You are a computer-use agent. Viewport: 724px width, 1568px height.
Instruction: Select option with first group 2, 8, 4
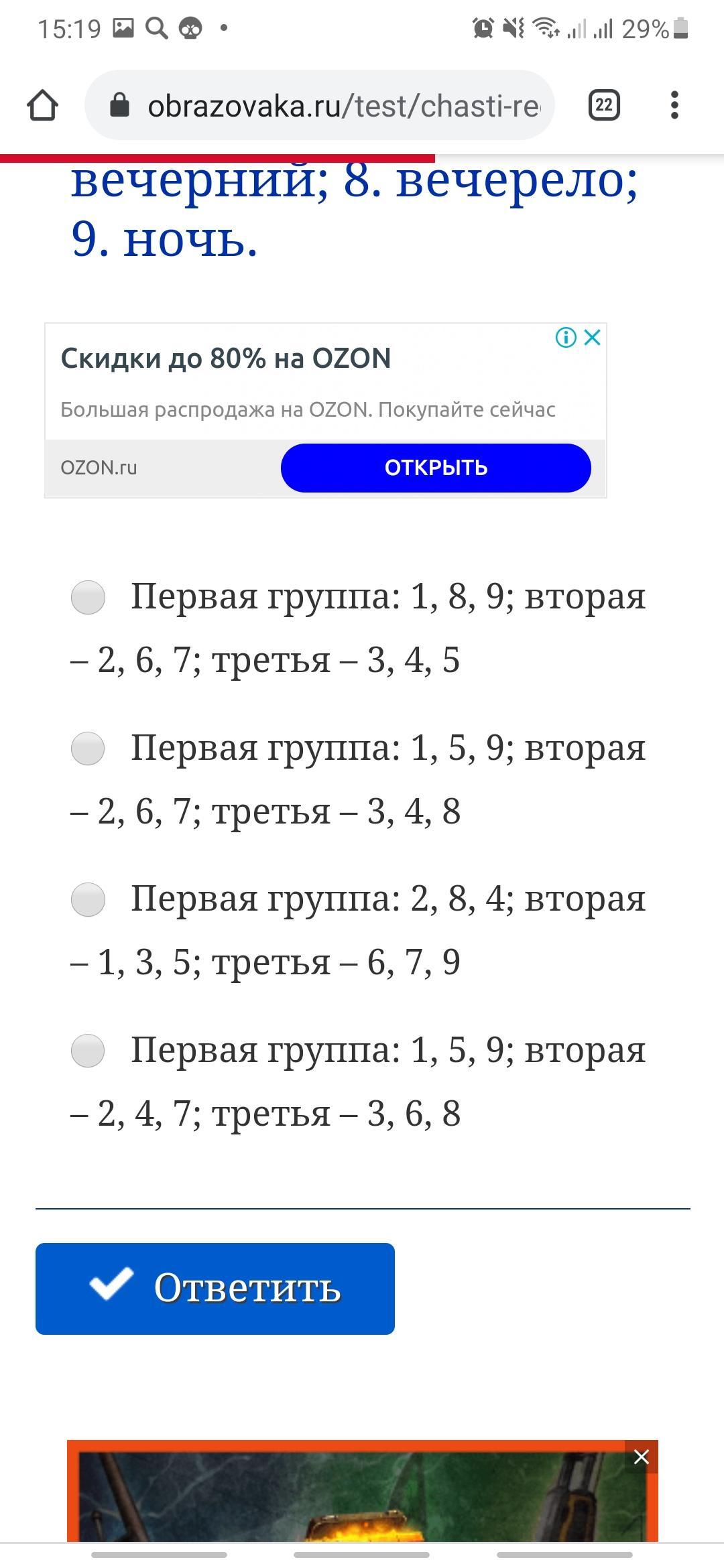(88, 899)
